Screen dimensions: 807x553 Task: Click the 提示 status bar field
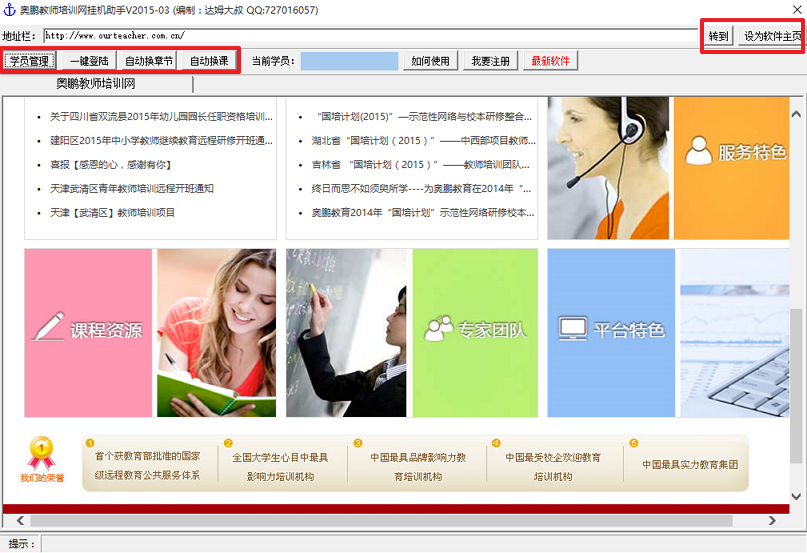point(423,544)
